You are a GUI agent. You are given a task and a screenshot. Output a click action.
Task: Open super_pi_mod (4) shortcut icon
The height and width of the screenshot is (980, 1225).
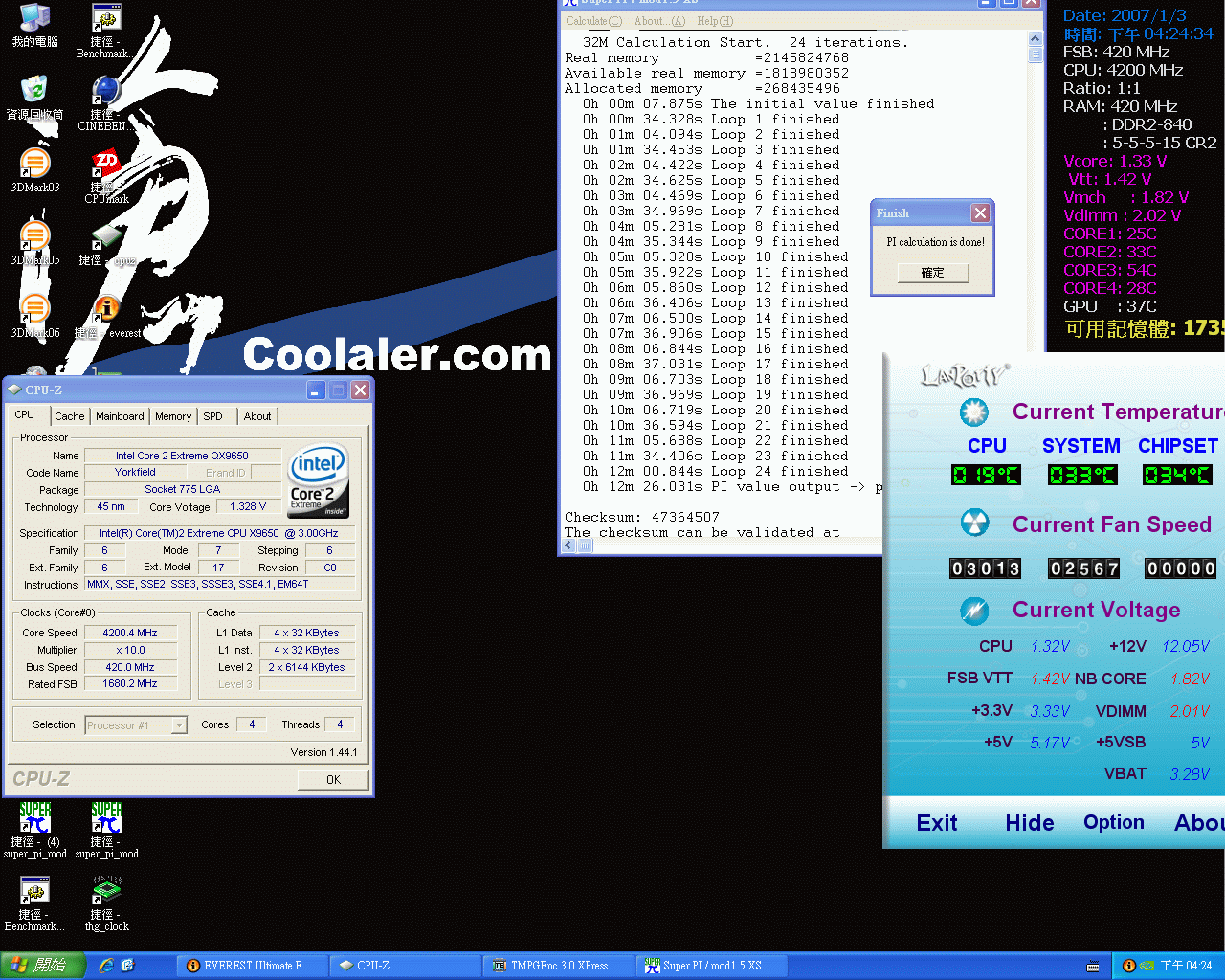click(x=34, y=831)
